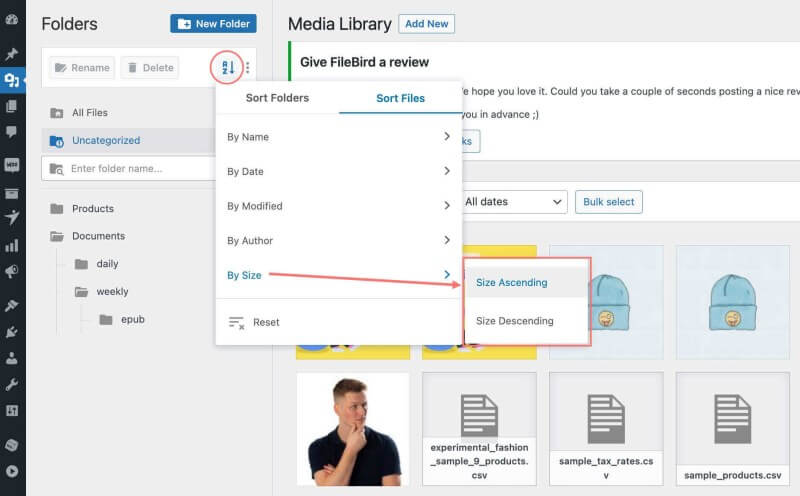The height and width of the screenshot is (496, 800).
Task: Open the All dates dropdown
Action: pos(513,202)
